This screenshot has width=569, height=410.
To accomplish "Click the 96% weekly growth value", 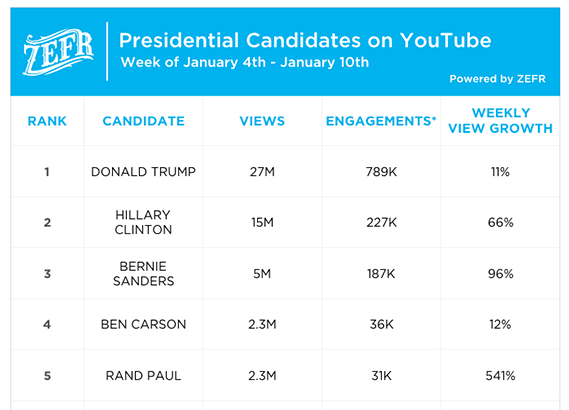I will point(500,274).
